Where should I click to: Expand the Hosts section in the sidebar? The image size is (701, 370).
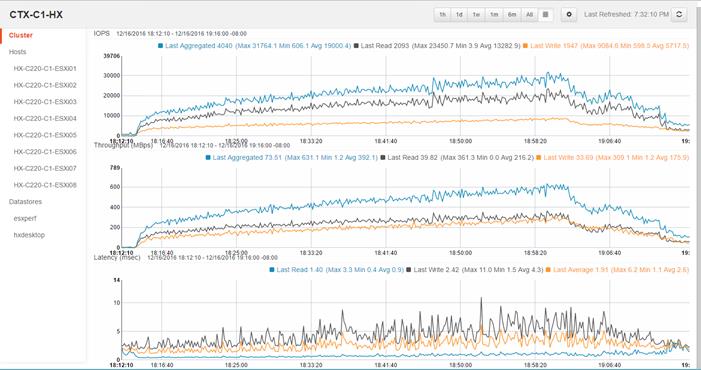17,52
